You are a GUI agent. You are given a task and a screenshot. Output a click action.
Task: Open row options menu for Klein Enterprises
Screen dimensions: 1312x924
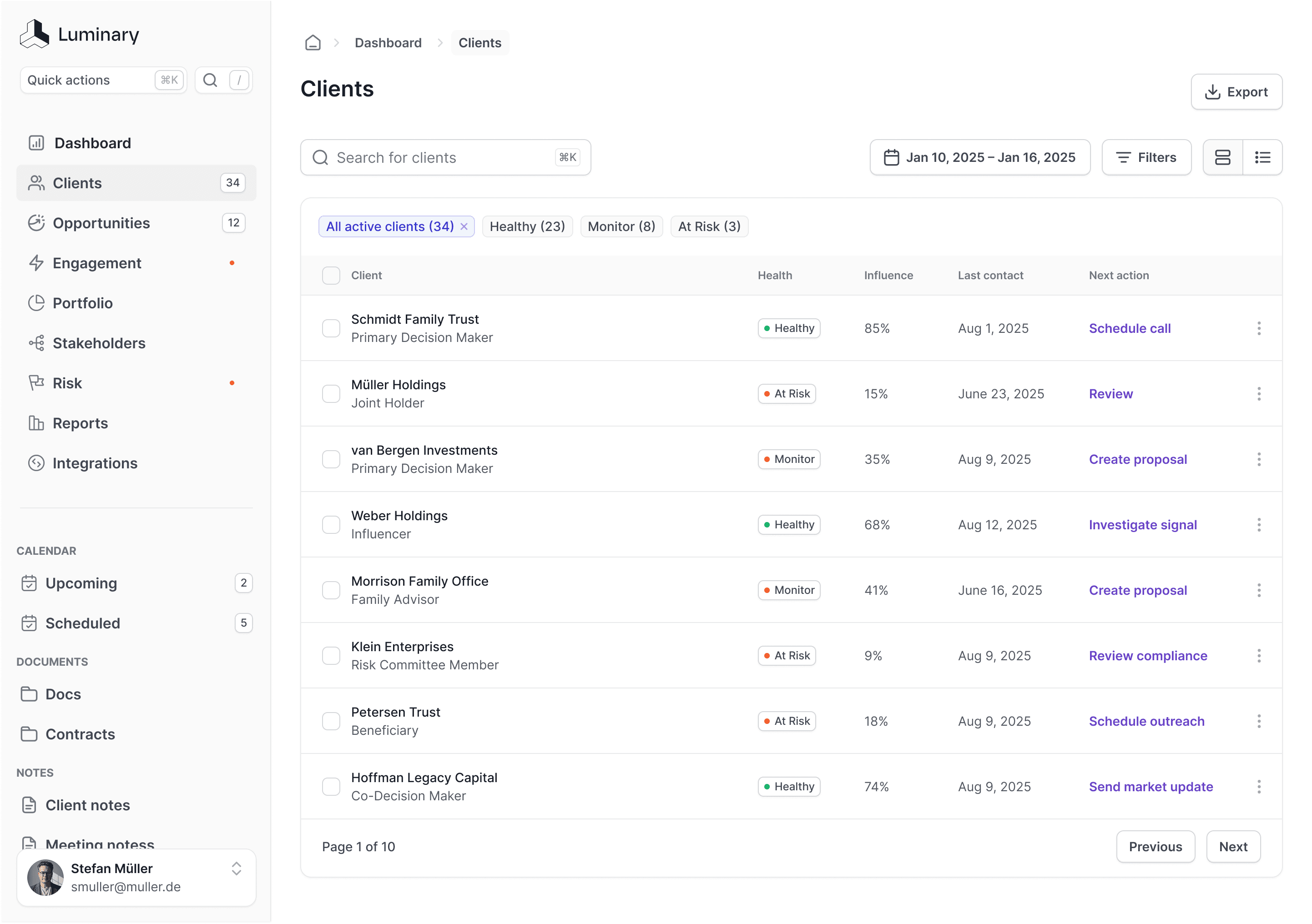[1259, 656]
